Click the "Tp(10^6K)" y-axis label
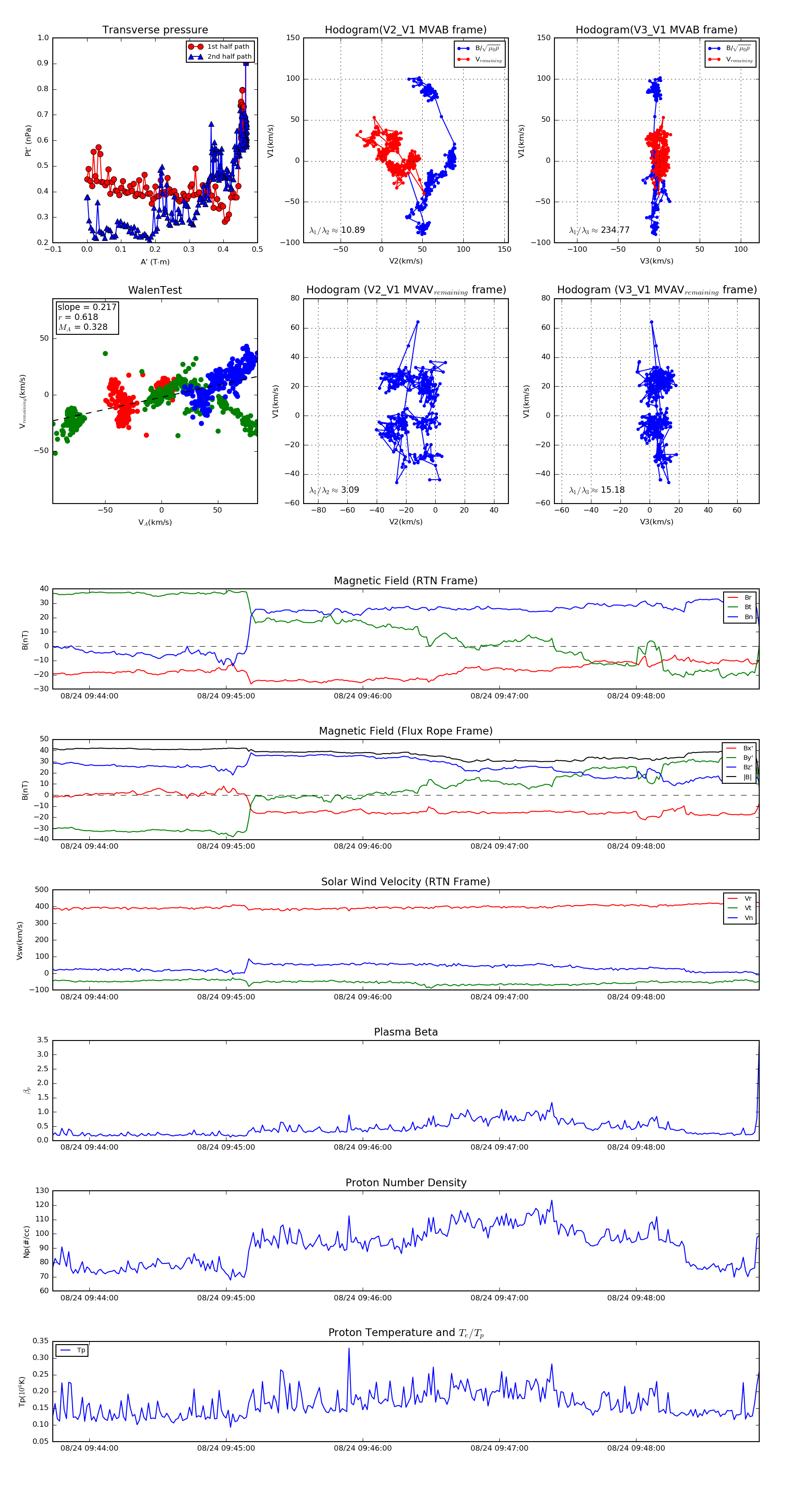Image resolution: width=812 pixels, height=1489 pixels. tap(22, 1392)
